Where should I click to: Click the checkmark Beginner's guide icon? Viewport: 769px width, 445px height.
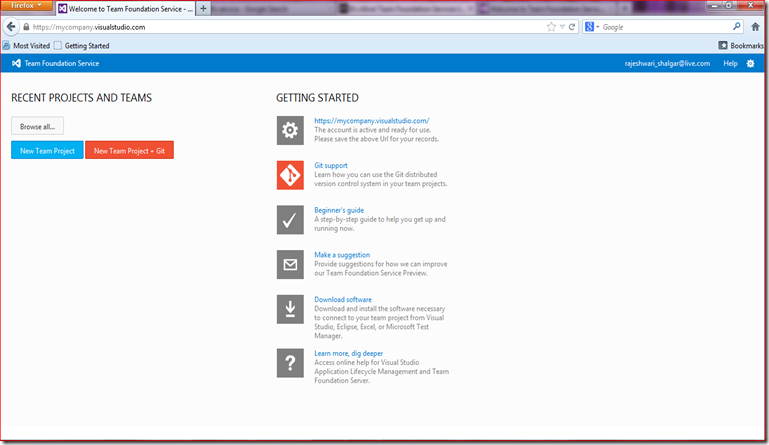click(290, 220)
